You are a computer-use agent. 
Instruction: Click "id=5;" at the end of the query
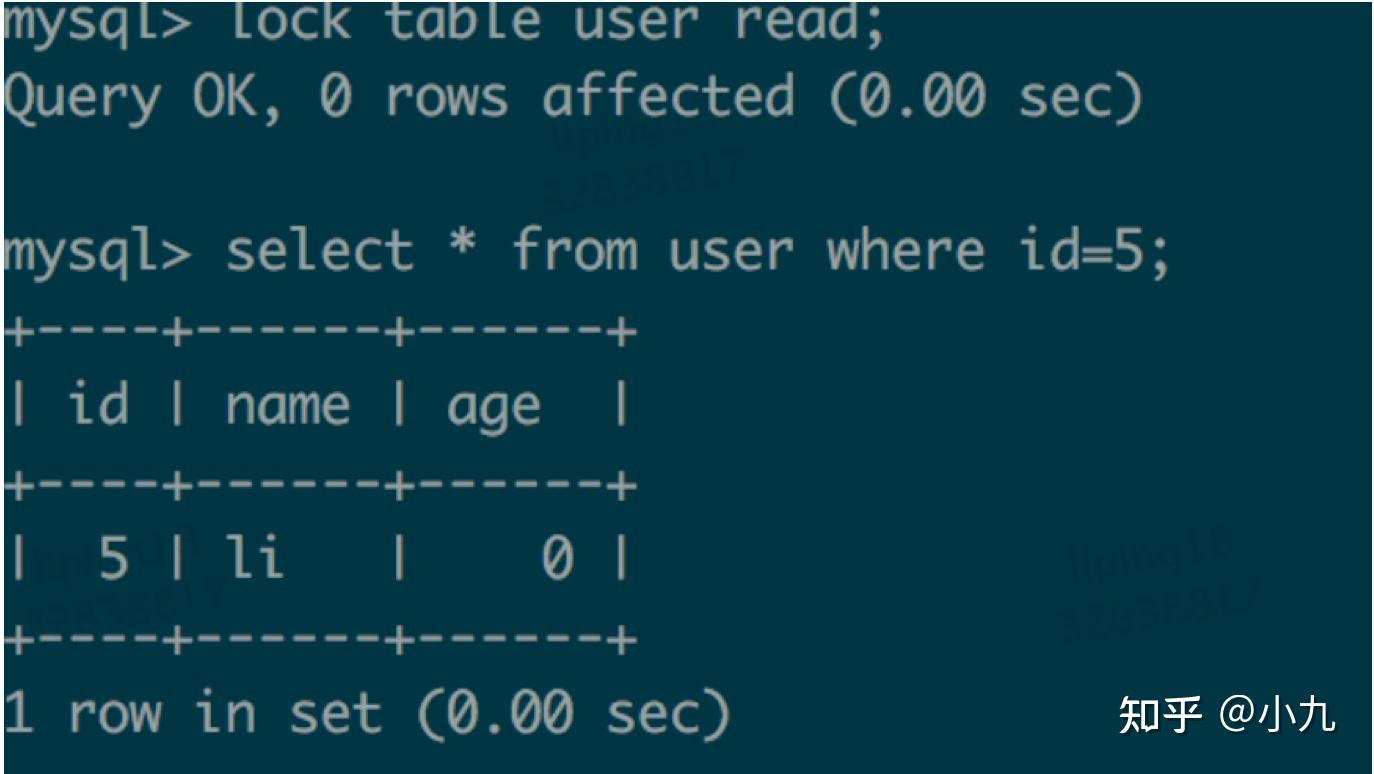coord(1093,251)
